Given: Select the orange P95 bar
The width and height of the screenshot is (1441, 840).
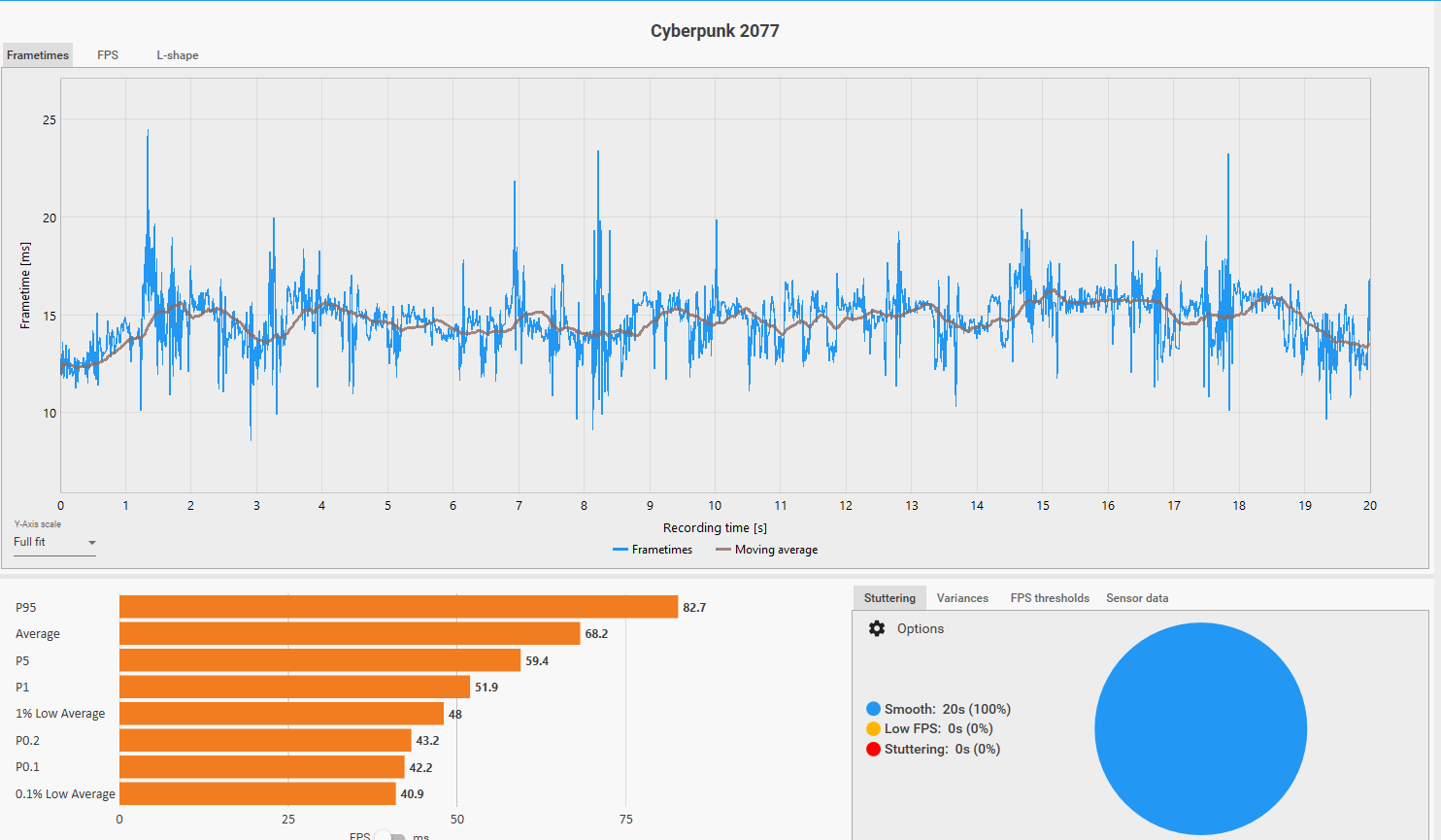Looking at the screenshot, I should pos(398,607).
